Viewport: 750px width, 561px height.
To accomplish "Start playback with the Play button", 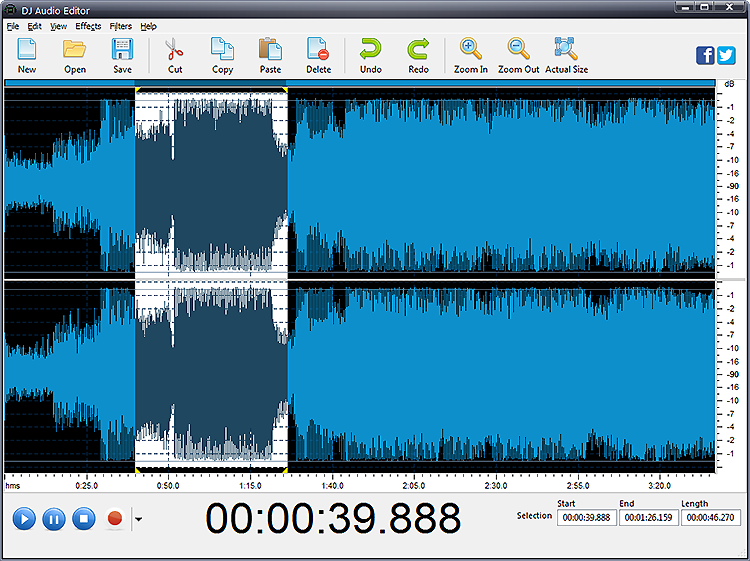I will 24,518.
